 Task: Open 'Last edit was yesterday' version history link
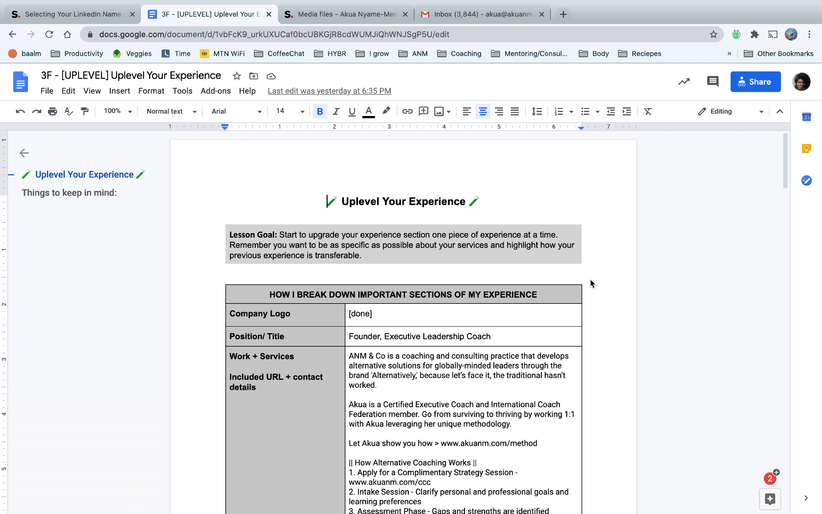click(329, 91)
